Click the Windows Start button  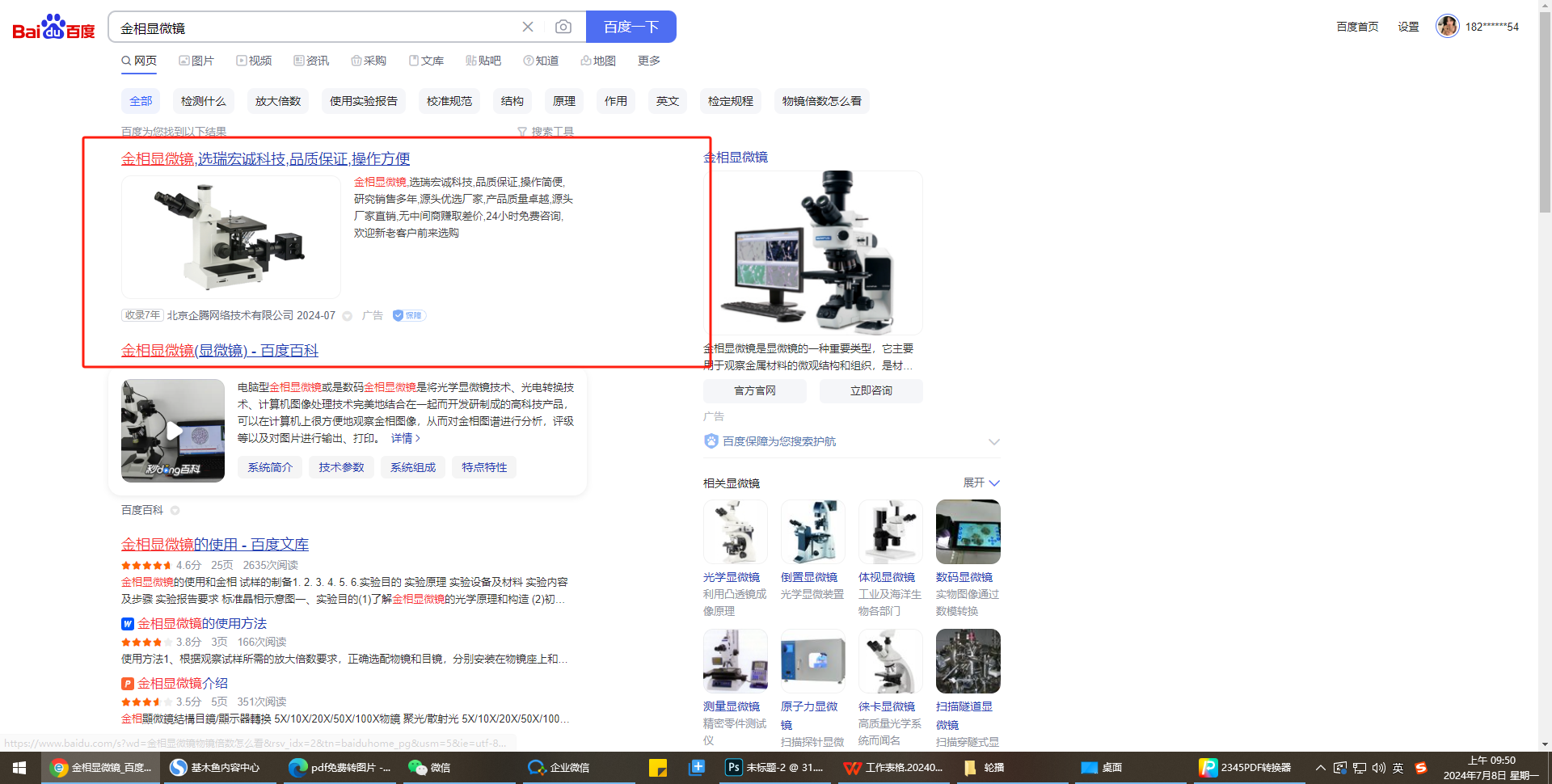tap(19, 768)
